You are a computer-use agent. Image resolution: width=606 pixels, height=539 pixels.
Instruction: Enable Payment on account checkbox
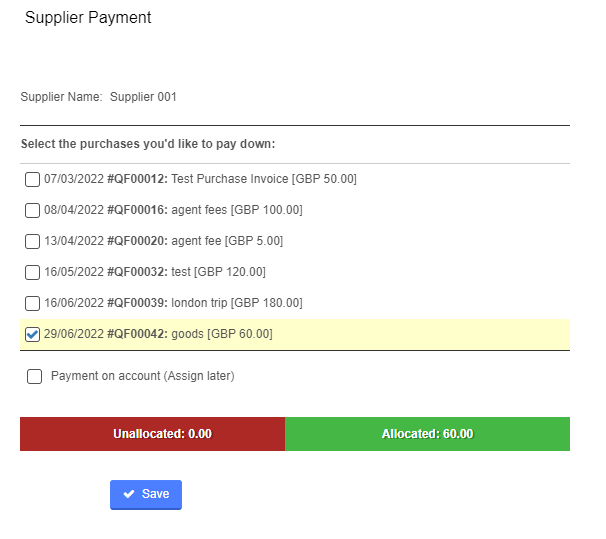pyautogui.click(x=34, y=376)
